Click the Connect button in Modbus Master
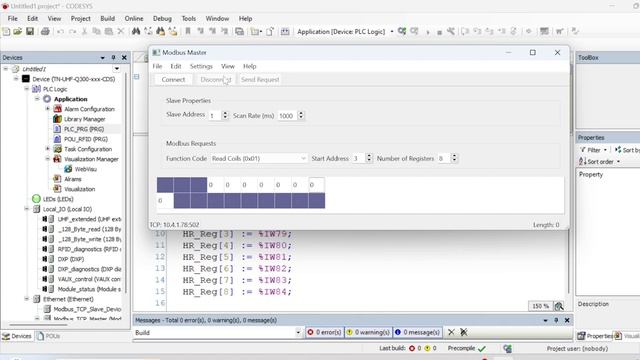 [x=173, y=80]
